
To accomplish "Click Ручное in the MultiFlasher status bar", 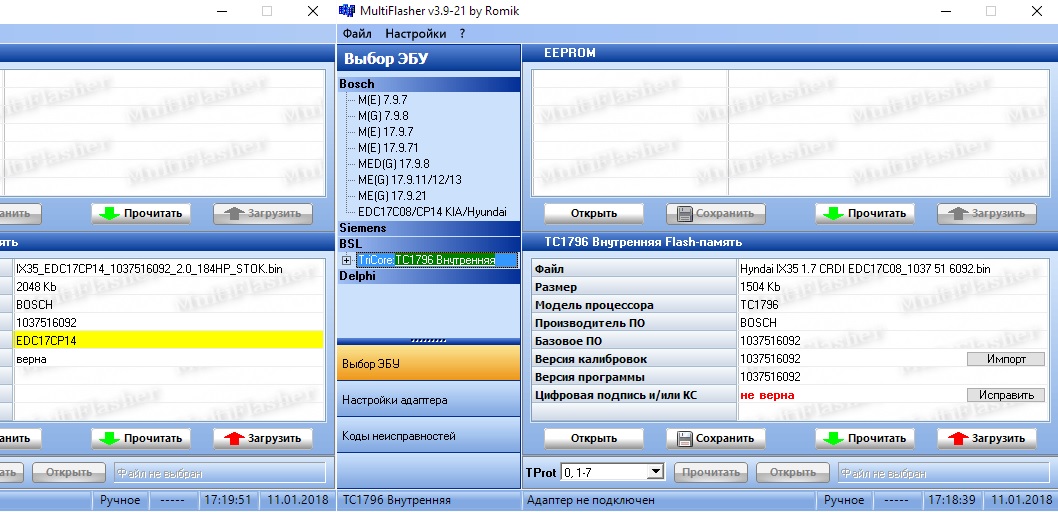I will [x=844, y=501].
